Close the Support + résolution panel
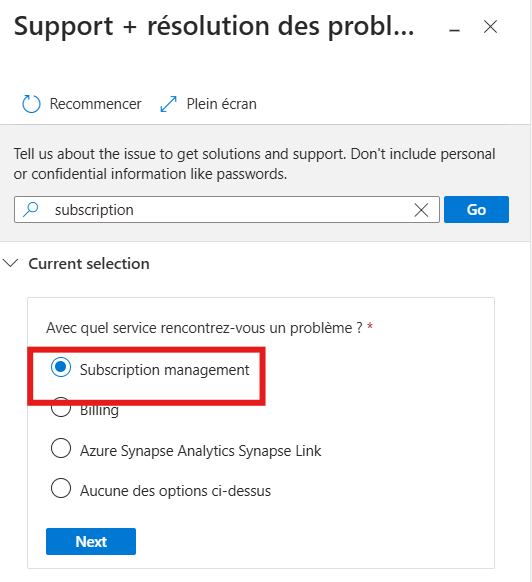Viewport: 532px width, 582px height. click(490, 27)
